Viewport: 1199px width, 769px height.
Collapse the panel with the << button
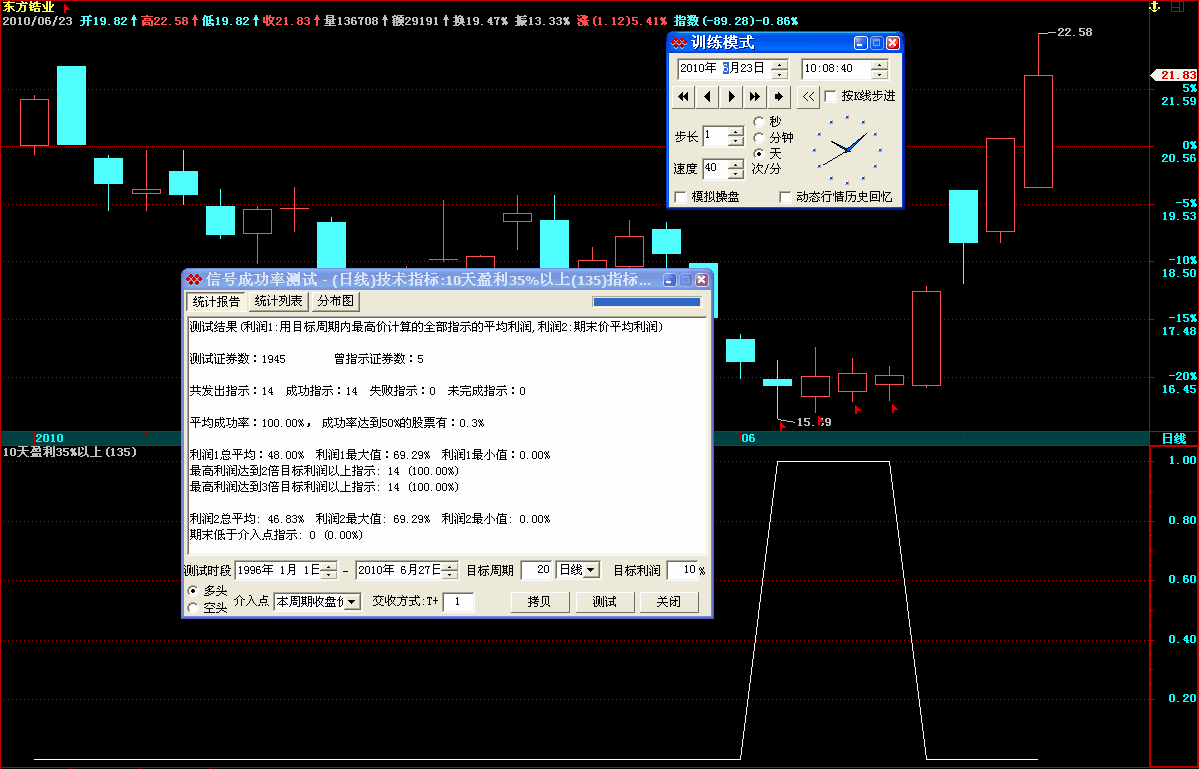click(x=809, y=97)
